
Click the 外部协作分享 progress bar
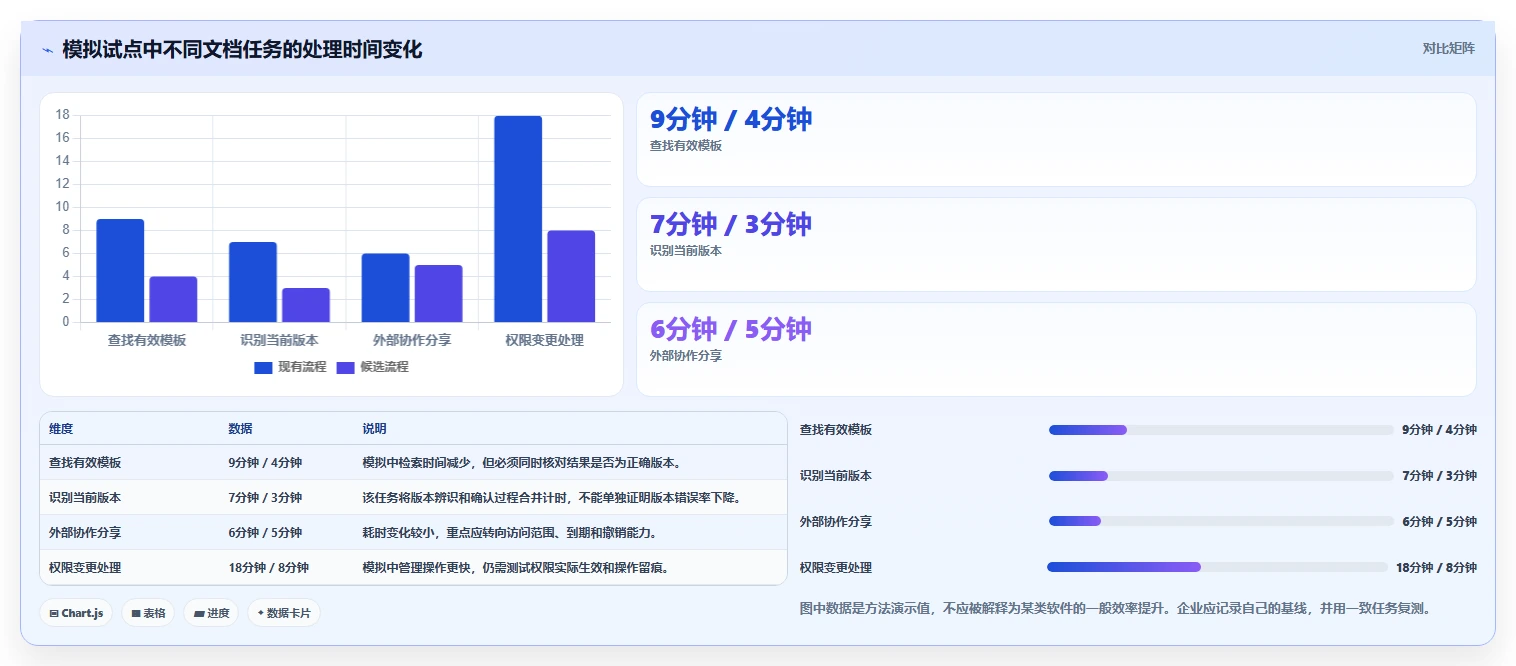pyautogui.click(x=1221, y=521)
